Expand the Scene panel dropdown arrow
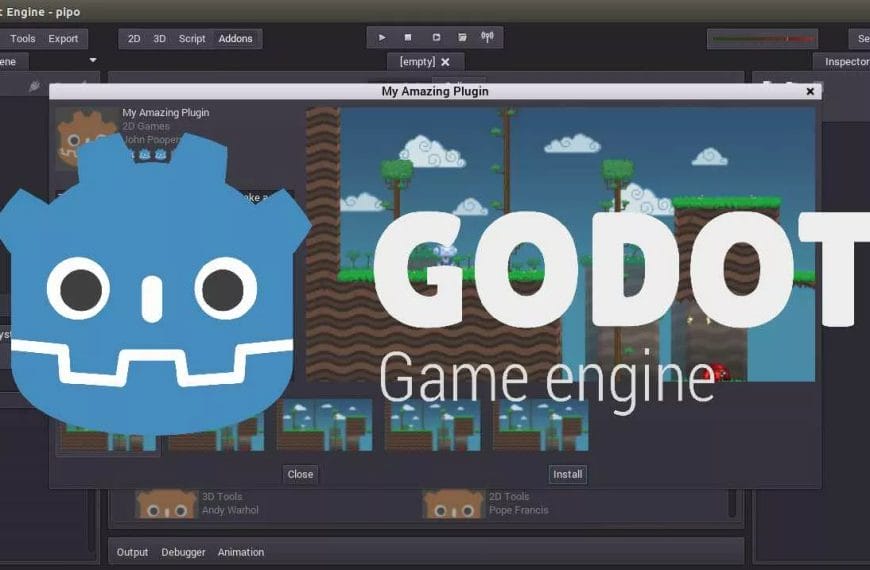 pos(93,60)
